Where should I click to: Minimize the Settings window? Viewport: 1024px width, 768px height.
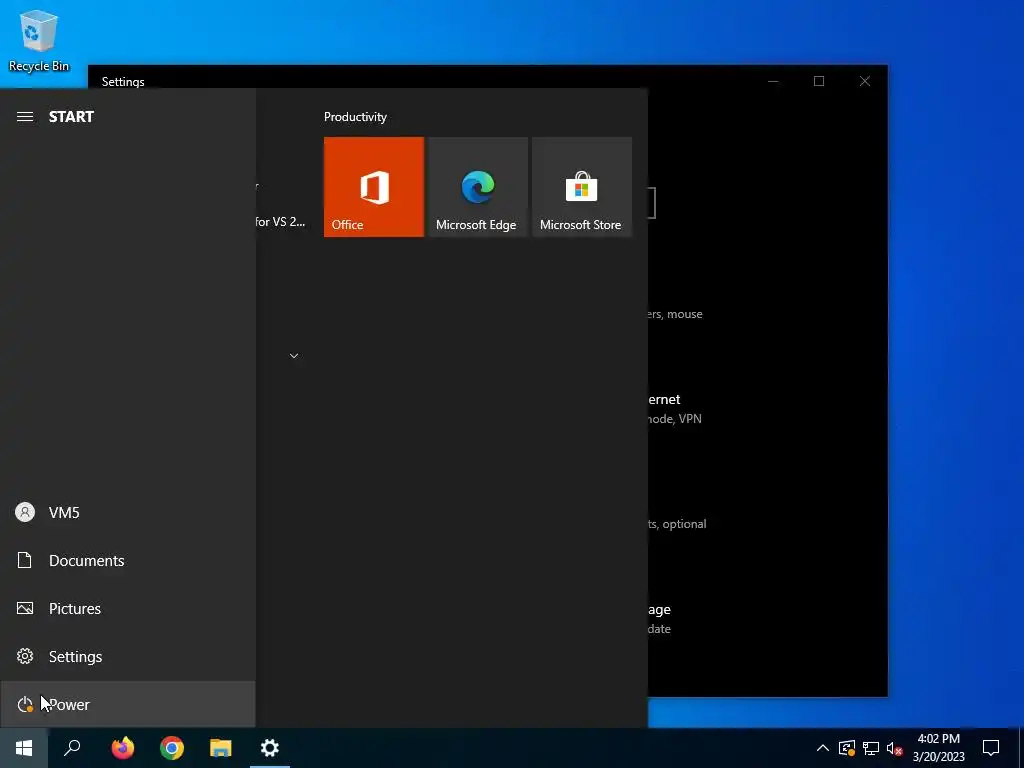tap(773, 81)
